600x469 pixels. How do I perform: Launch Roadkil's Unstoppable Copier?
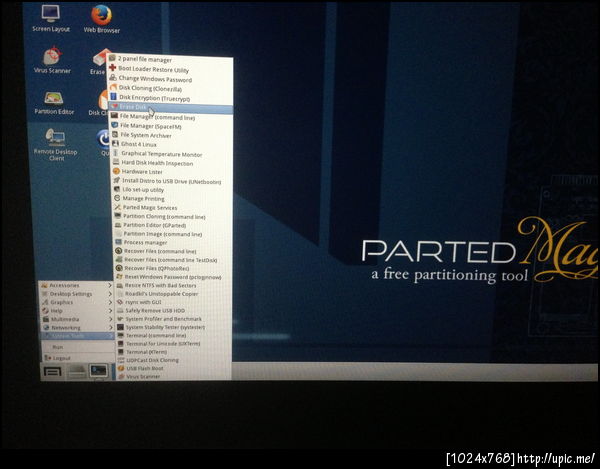pyautogui.click(x=173, y=294)
